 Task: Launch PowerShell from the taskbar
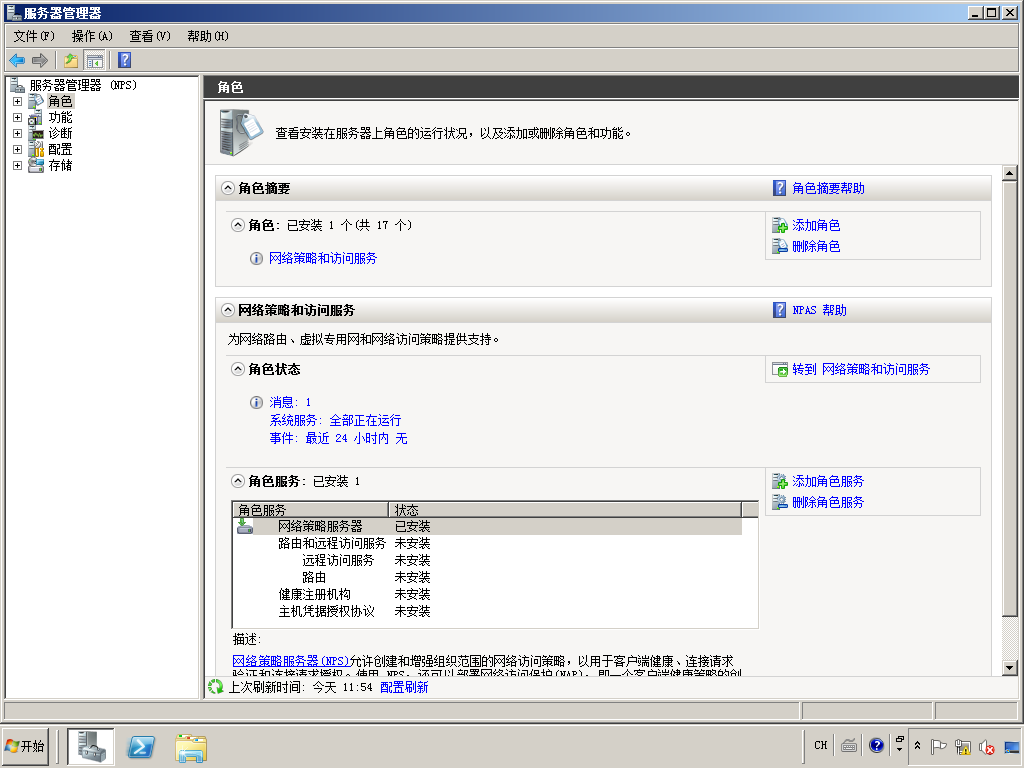140,746
